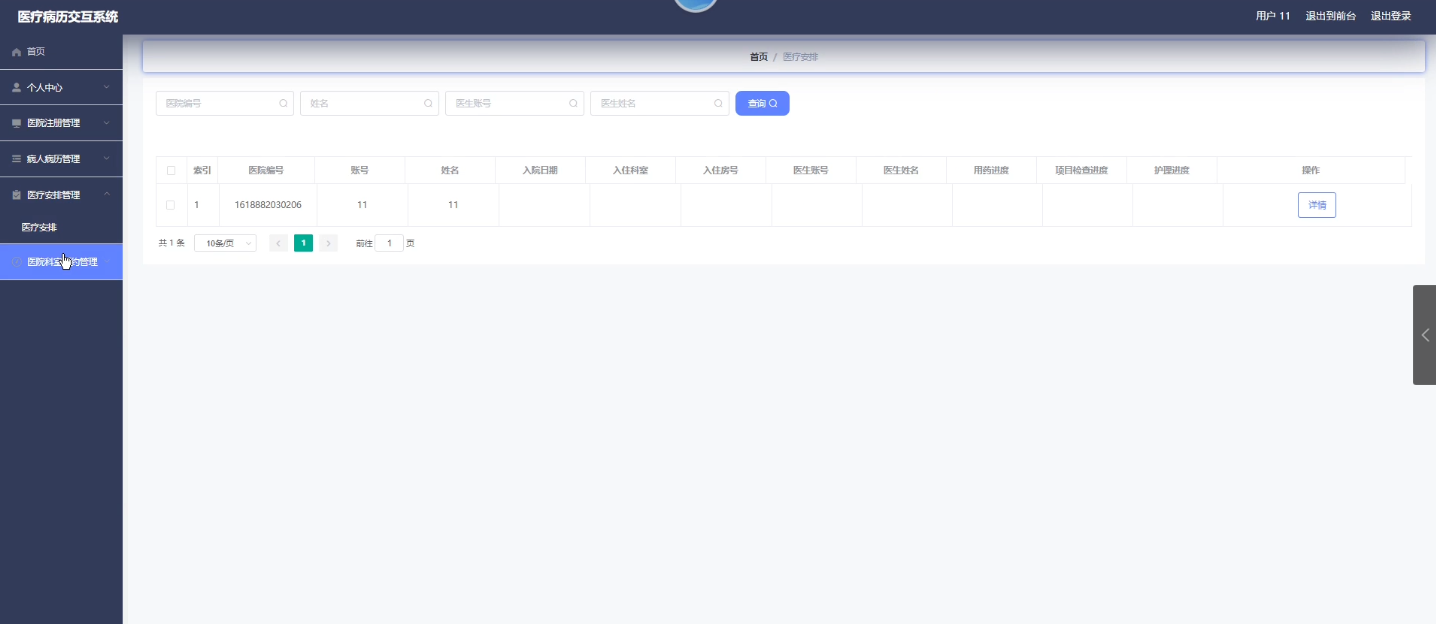1436x624 pixels.
Task: Click the person icon beside 个人中心
Action: [x=16, y=88]
